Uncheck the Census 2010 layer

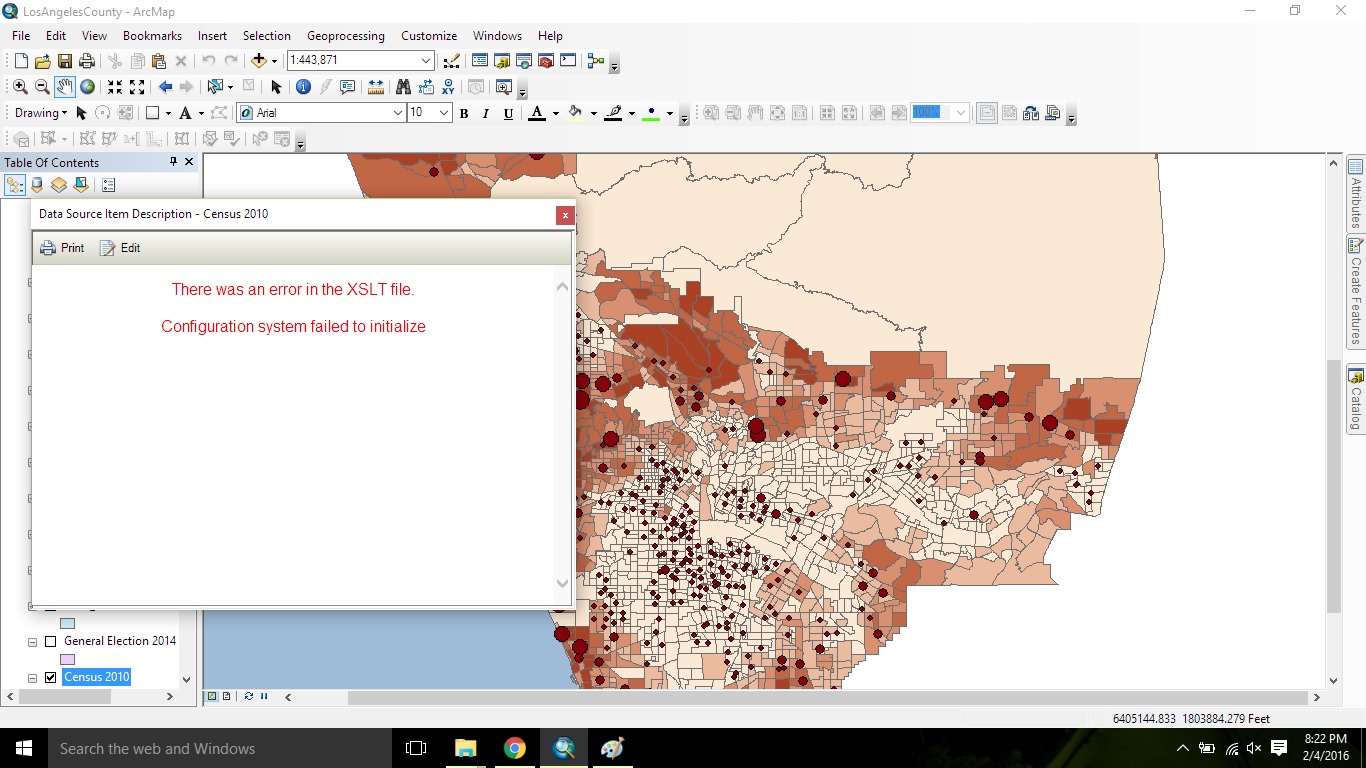click(x=51, y=677)
